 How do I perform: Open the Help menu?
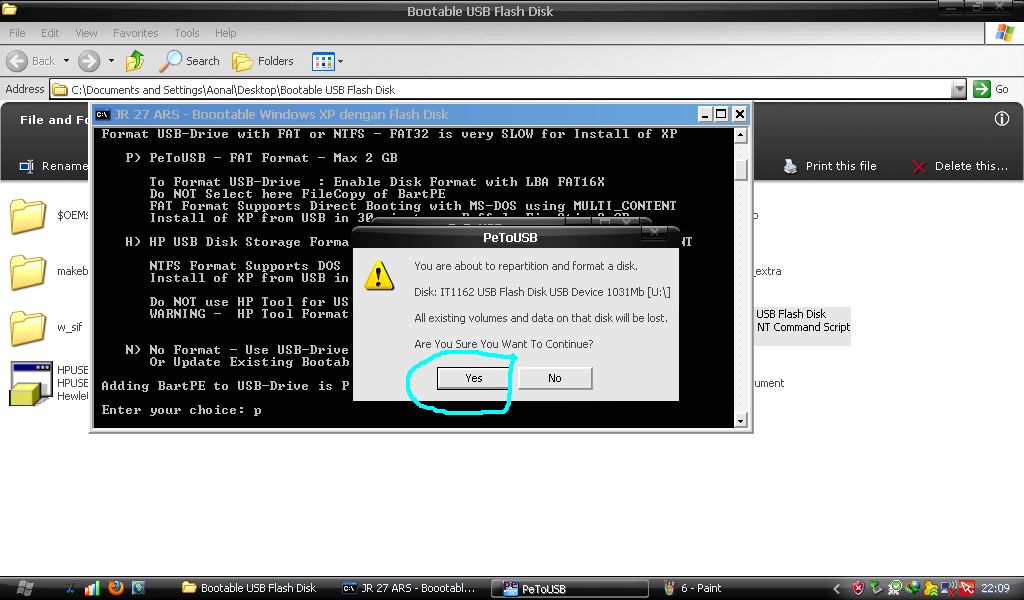pos(225,33)
